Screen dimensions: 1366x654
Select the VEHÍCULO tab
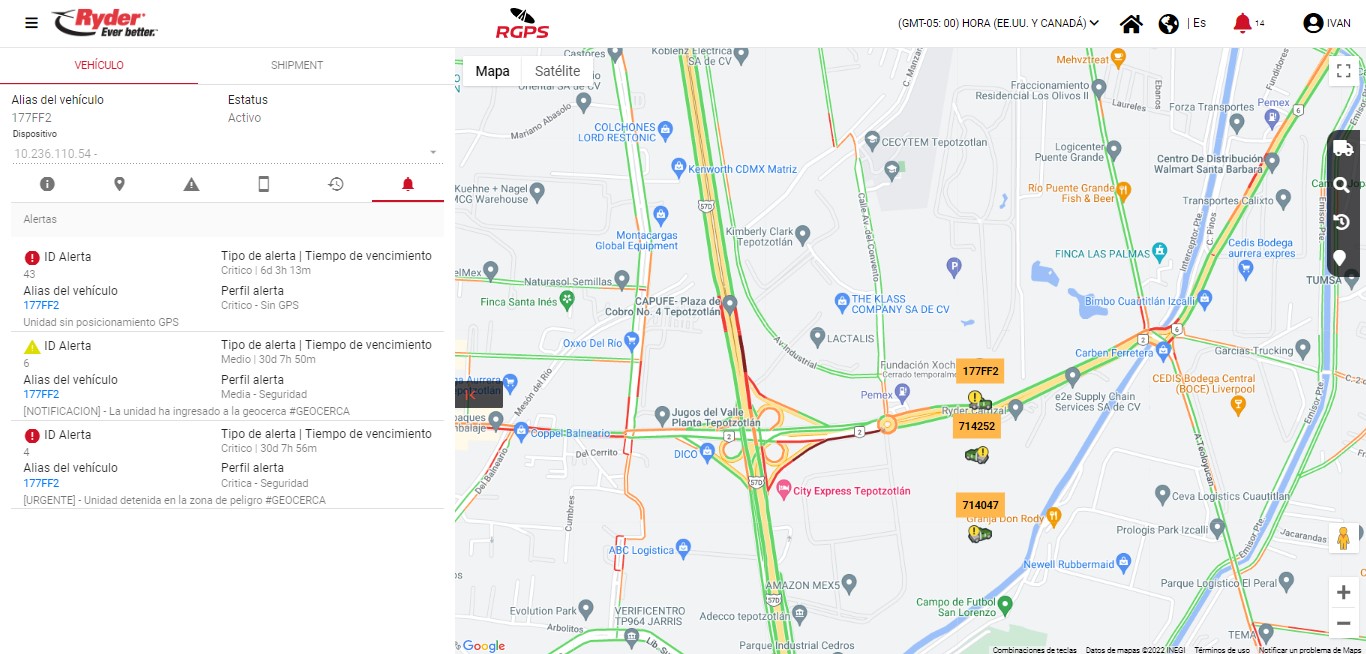coord(99,65)
